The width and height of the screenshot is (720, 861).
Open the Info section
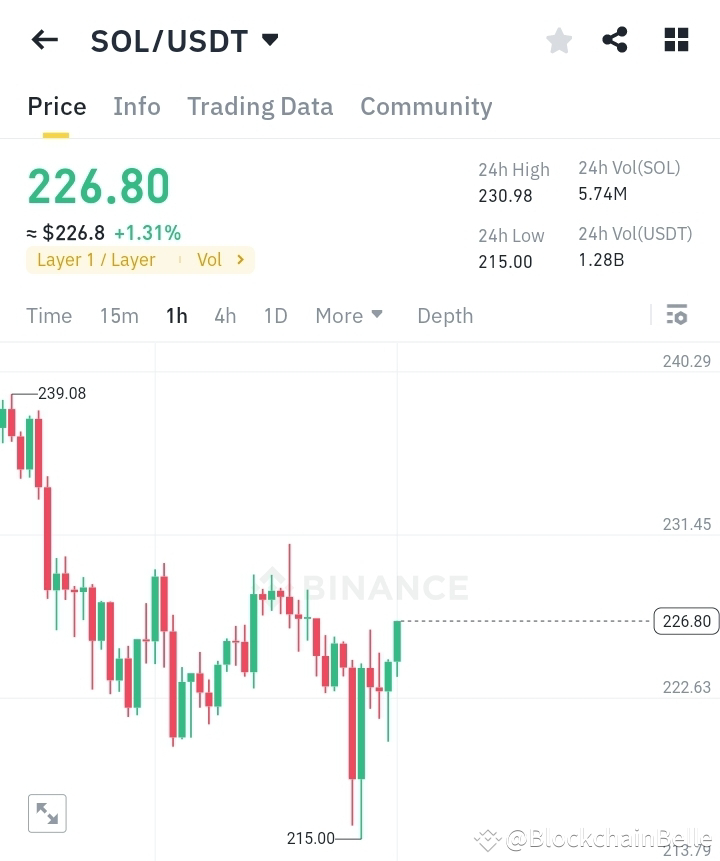coord(136,106)
